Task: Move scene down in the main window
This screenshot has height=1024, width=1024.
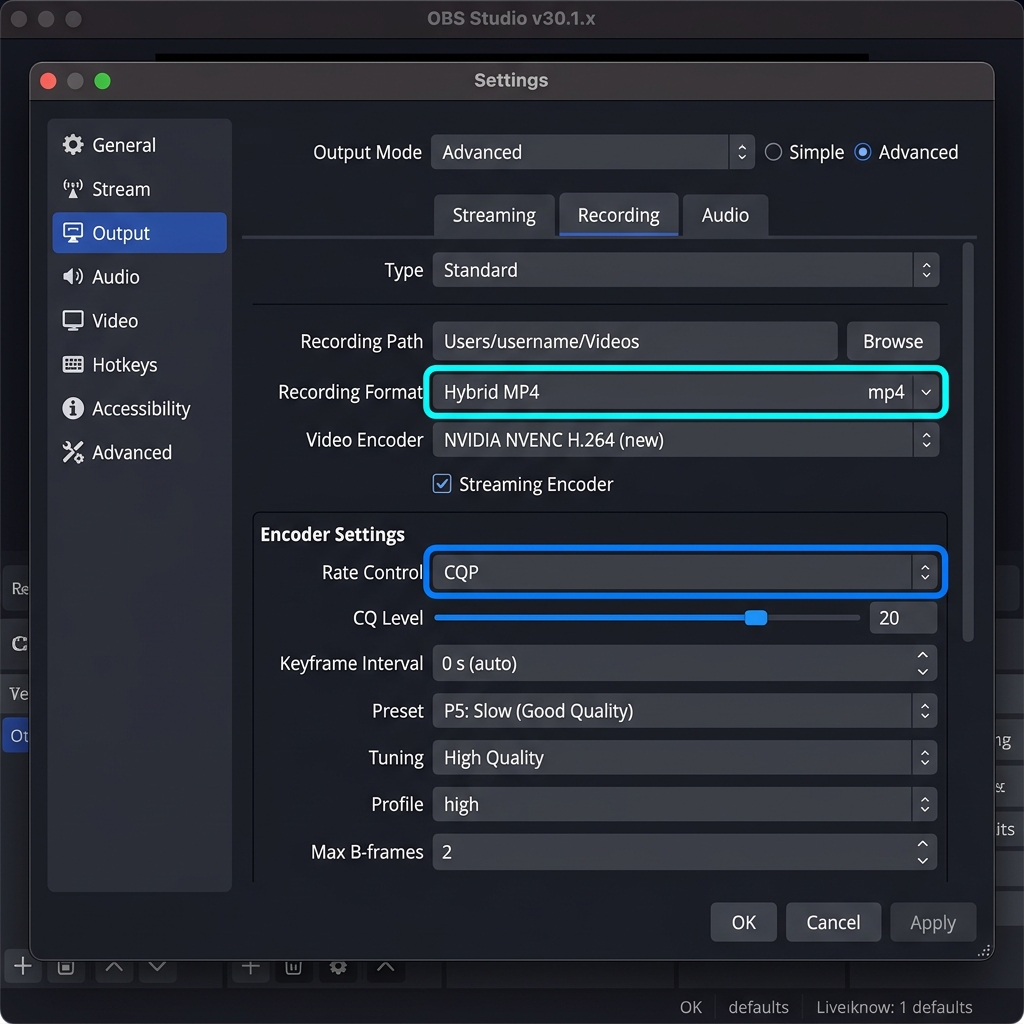Action: [x=157, y=967]
